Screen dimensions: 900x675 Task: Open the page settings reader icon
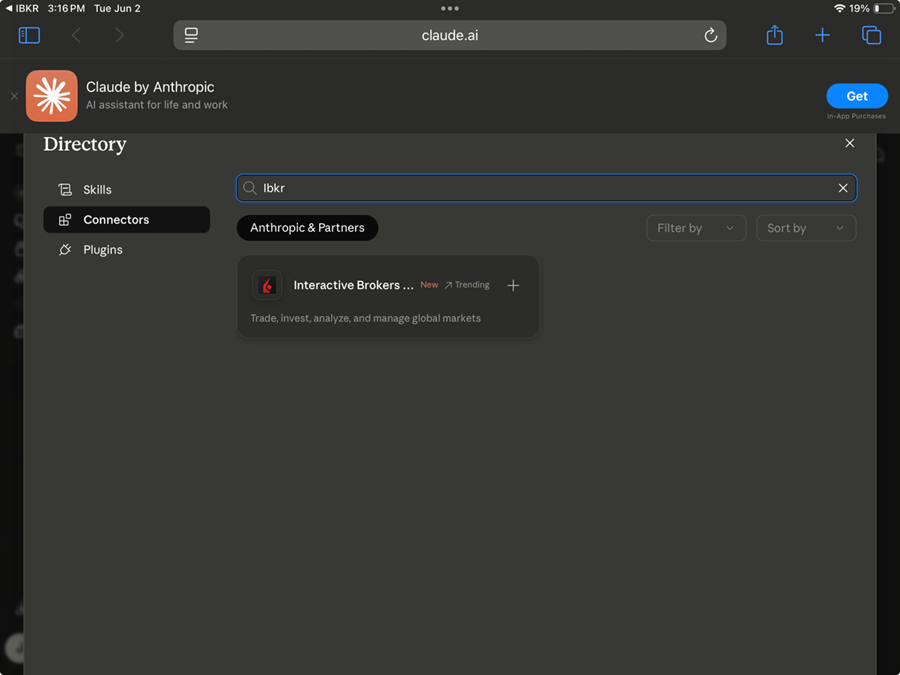[191, 35]
